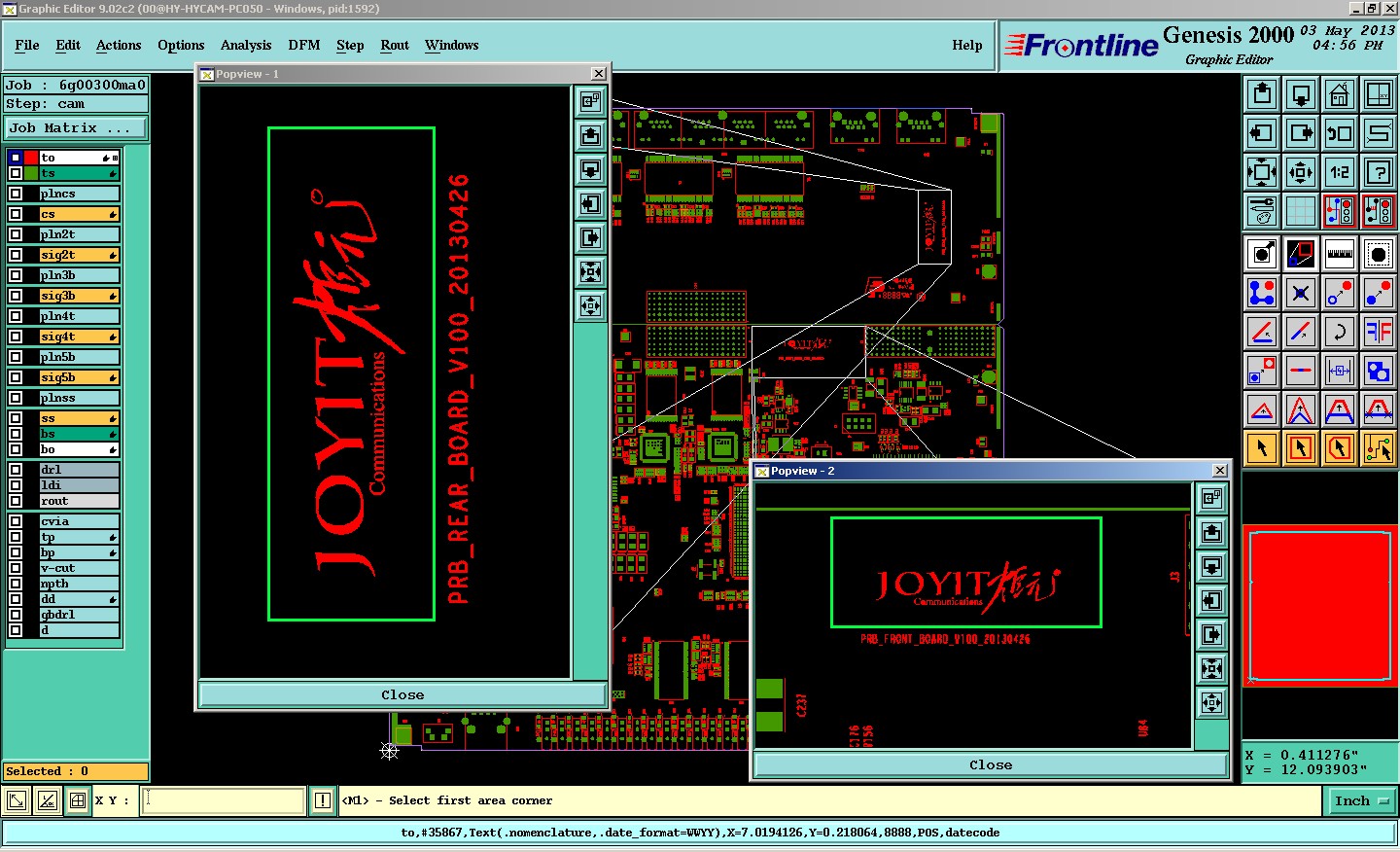Screen dimensions: 1400x852
Task: Select the black X delete-point icon
Action: (x=1301, y=293)
